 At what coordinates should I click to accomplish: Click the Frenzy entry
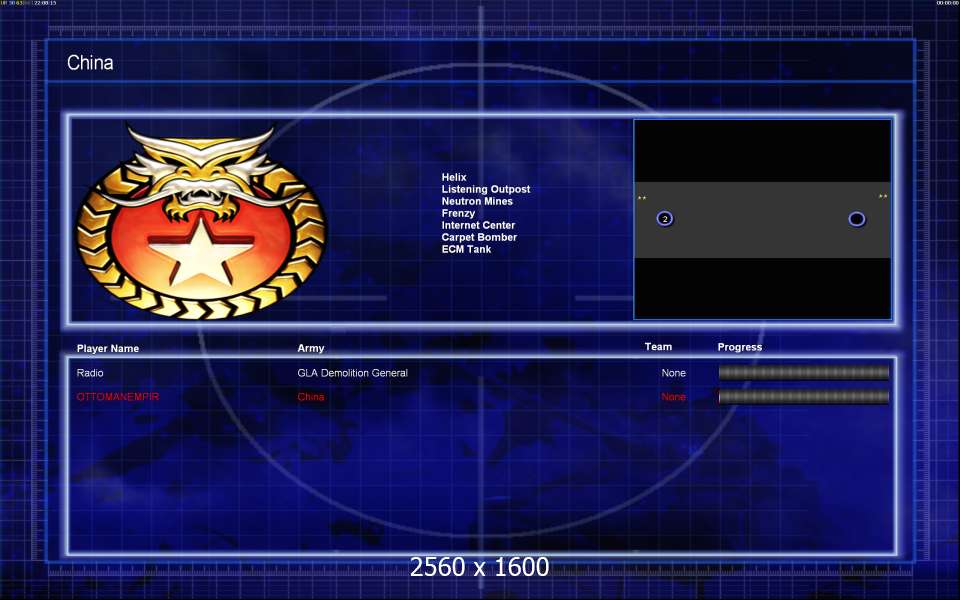[x=458, y=213]
